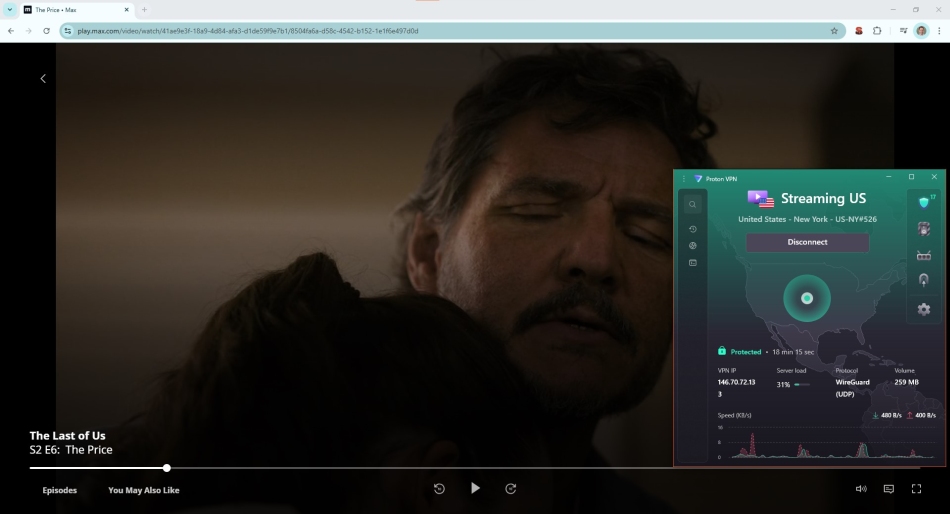Click The Last of Us show title

coord(67,435)
